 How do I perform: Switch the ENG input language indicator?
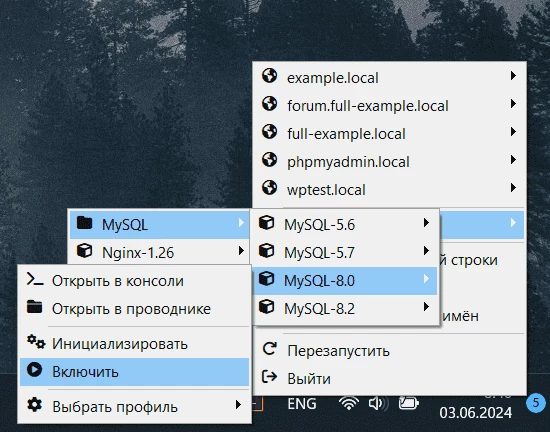[x=302, y=404]
